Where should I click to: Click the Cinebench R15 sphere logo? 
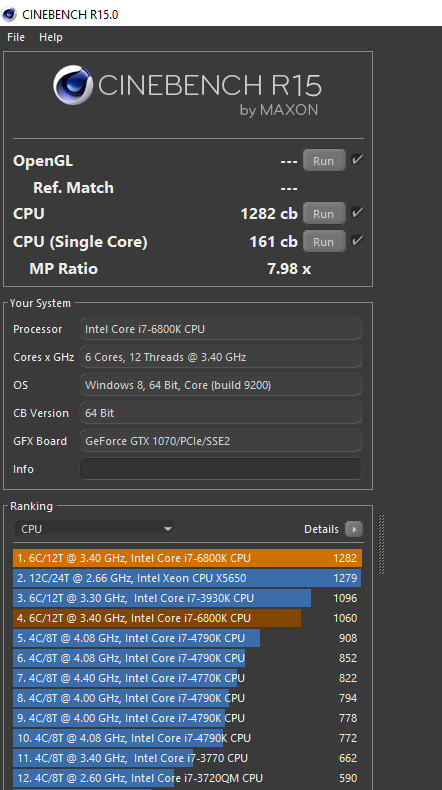coord(73,85)
